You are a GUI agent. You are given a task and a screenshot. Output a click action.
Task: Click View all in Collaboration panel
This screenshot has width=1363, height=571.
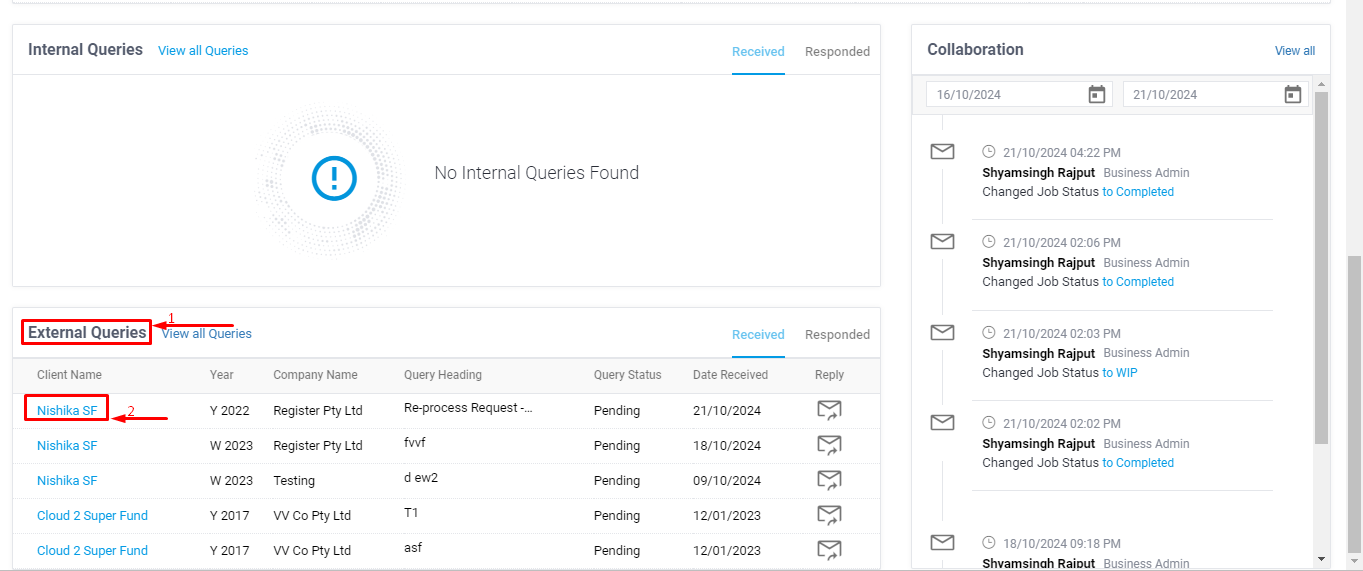click(1294, 50)
